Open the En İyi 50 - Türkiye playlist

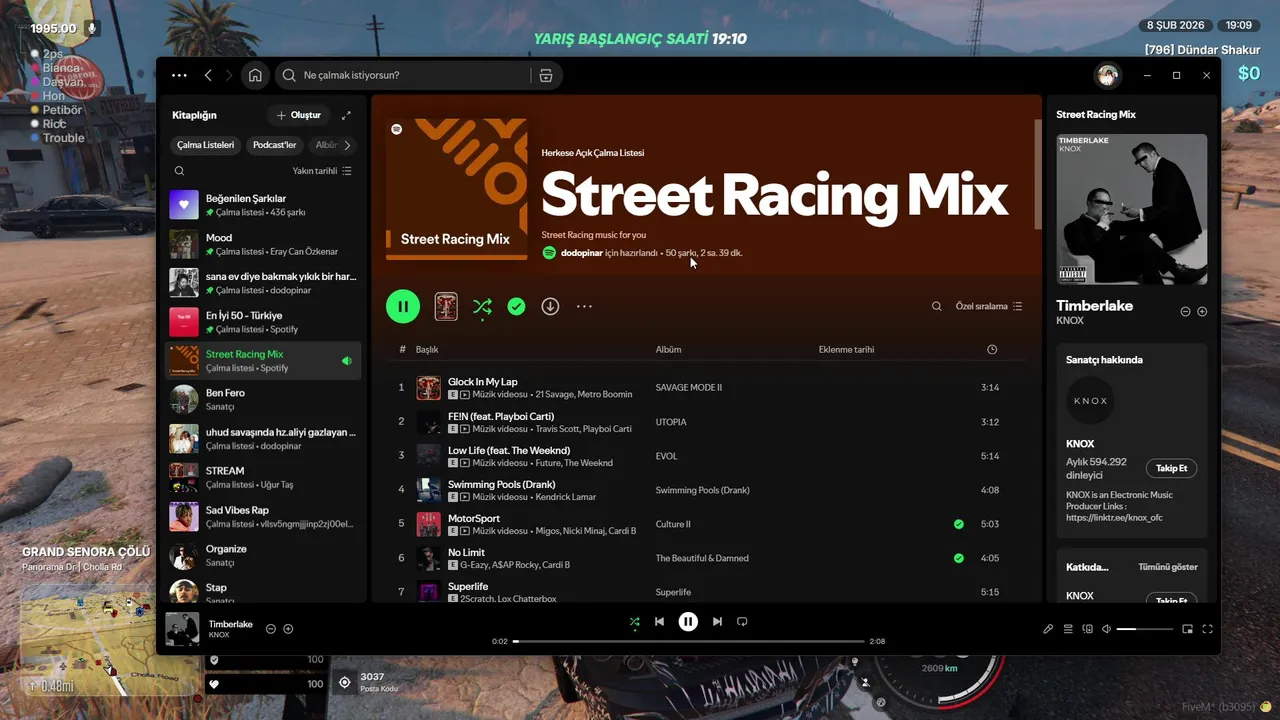(x=264, y=322)
